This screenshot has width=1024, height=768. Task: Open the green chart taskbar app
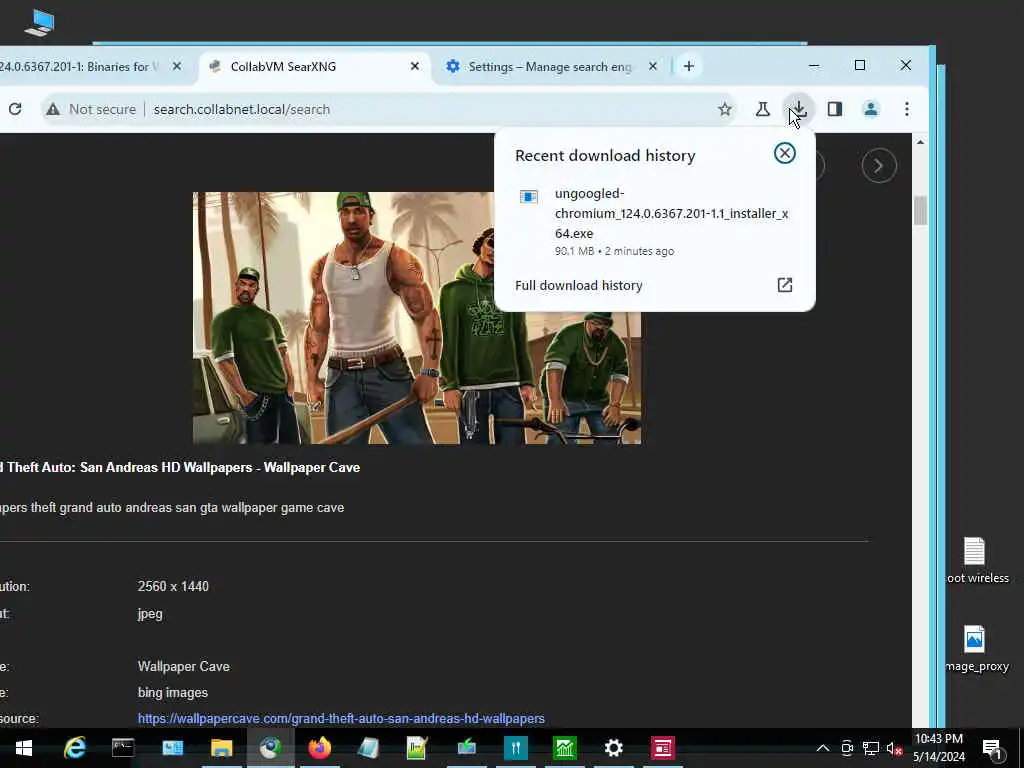tap(565, 748)
